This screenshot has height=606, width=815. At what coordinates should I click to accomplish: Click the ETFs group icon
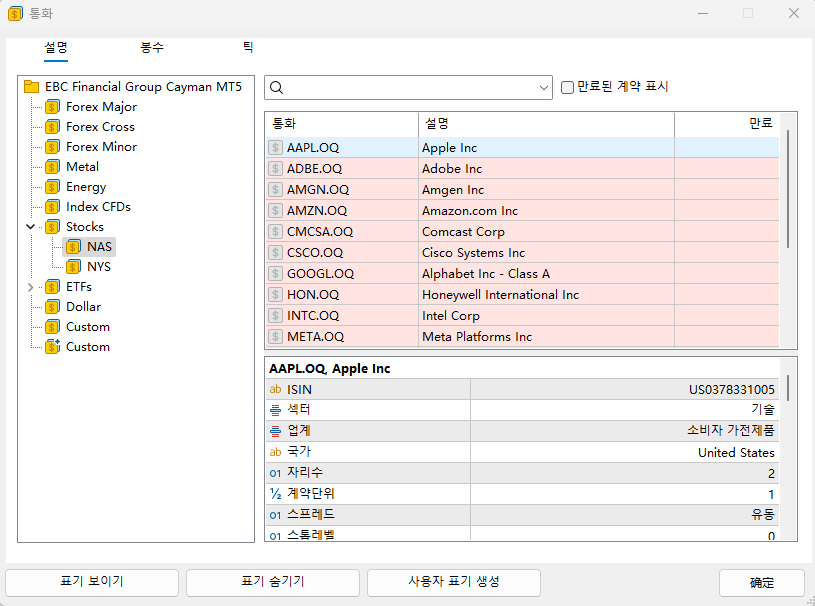click(52, 287)
